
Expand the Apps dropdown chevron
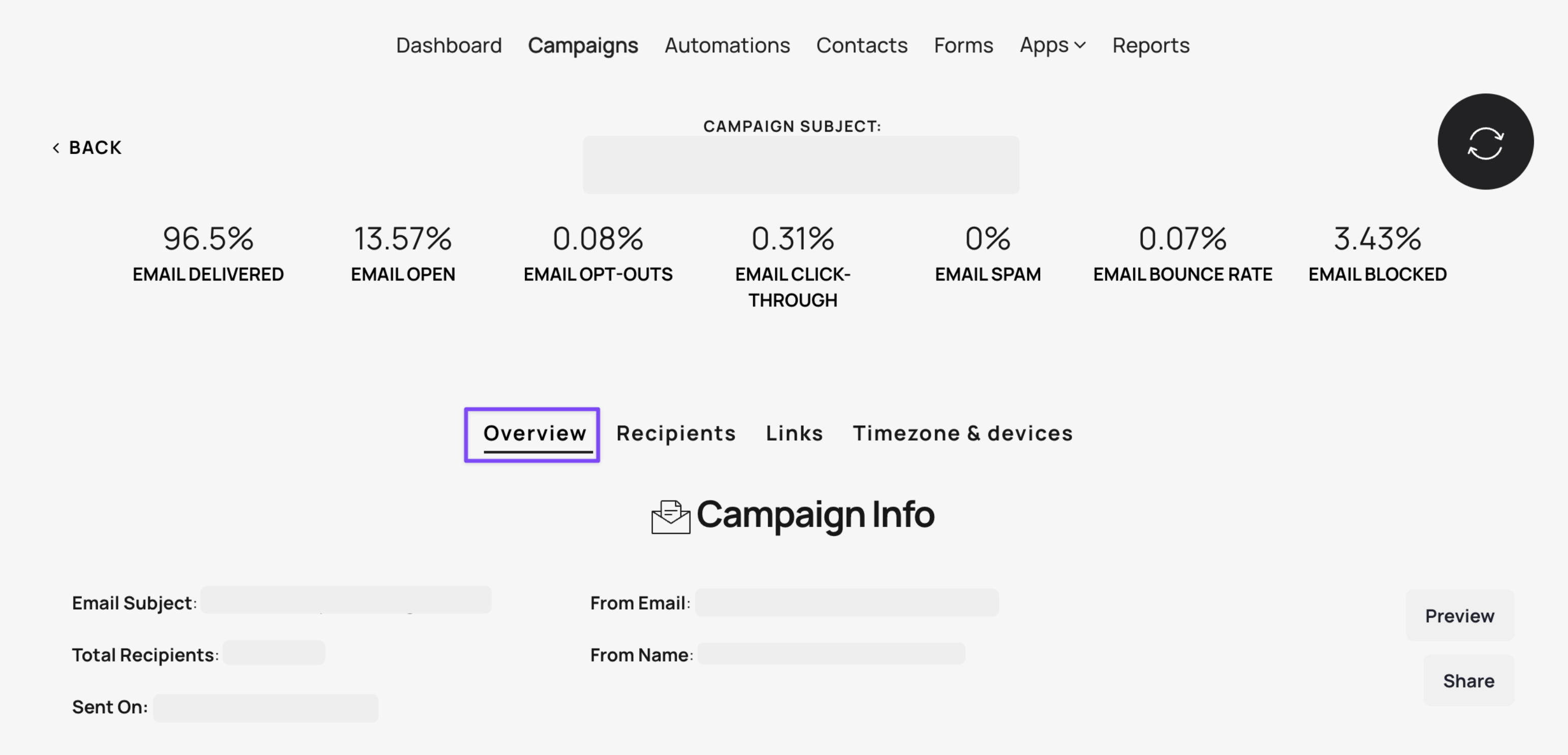[x=1080, y=45]
